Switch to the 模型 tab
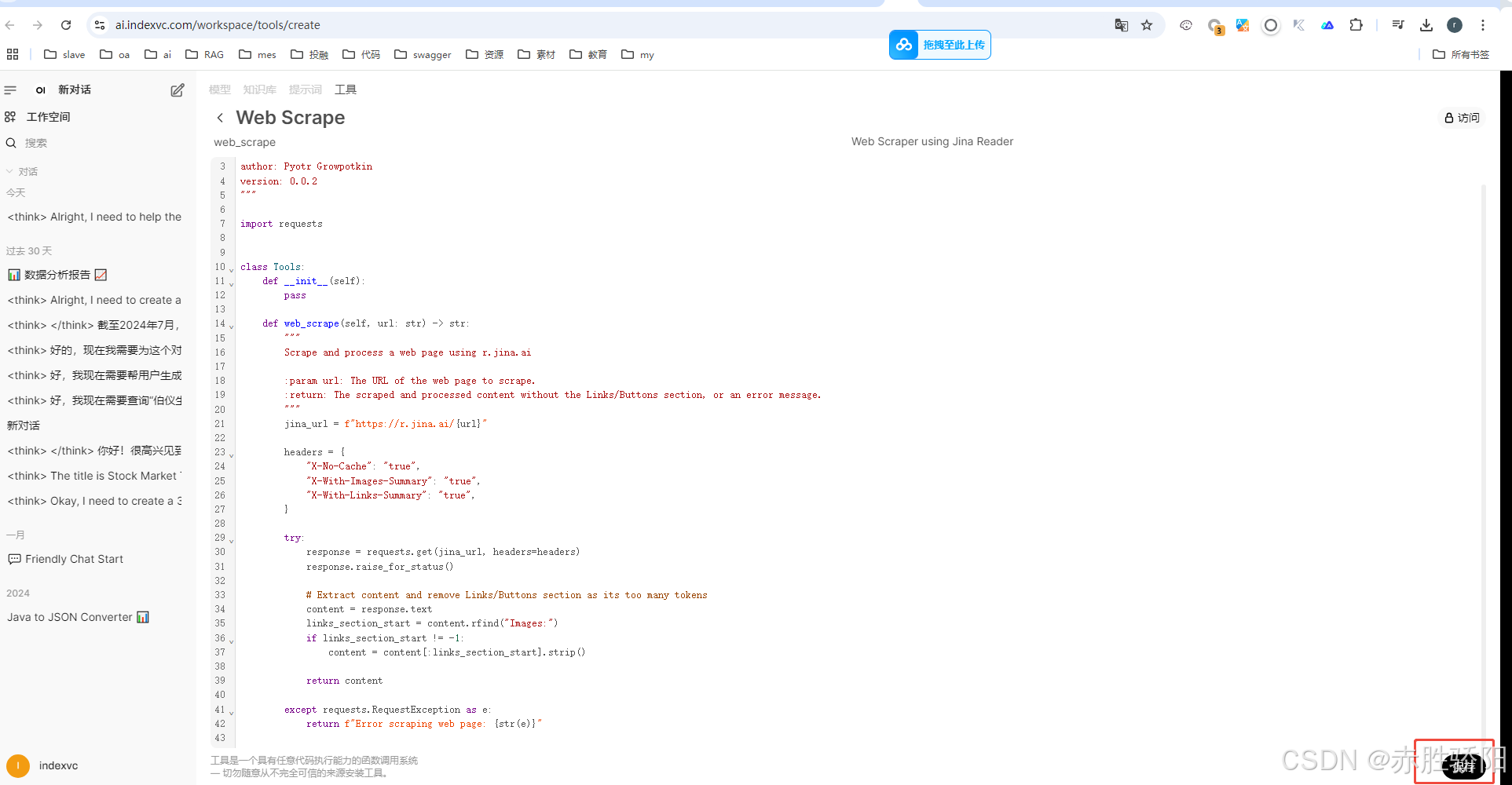Image resolution: width=1512 pixels, height=785 pixels. [x=220, y=89]
